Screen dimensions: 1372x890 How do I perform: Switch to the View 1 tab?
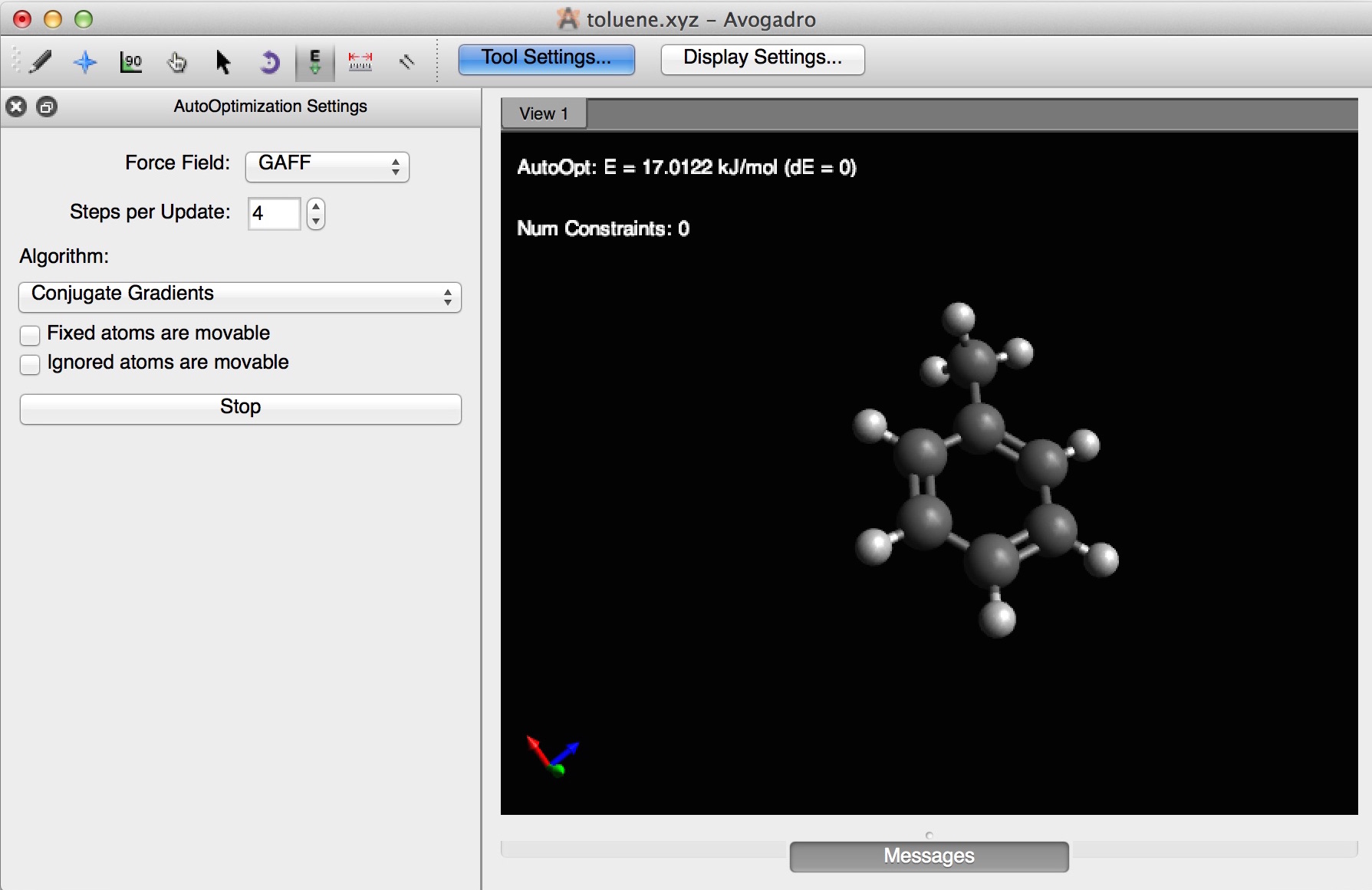click(x=544, y=114)
